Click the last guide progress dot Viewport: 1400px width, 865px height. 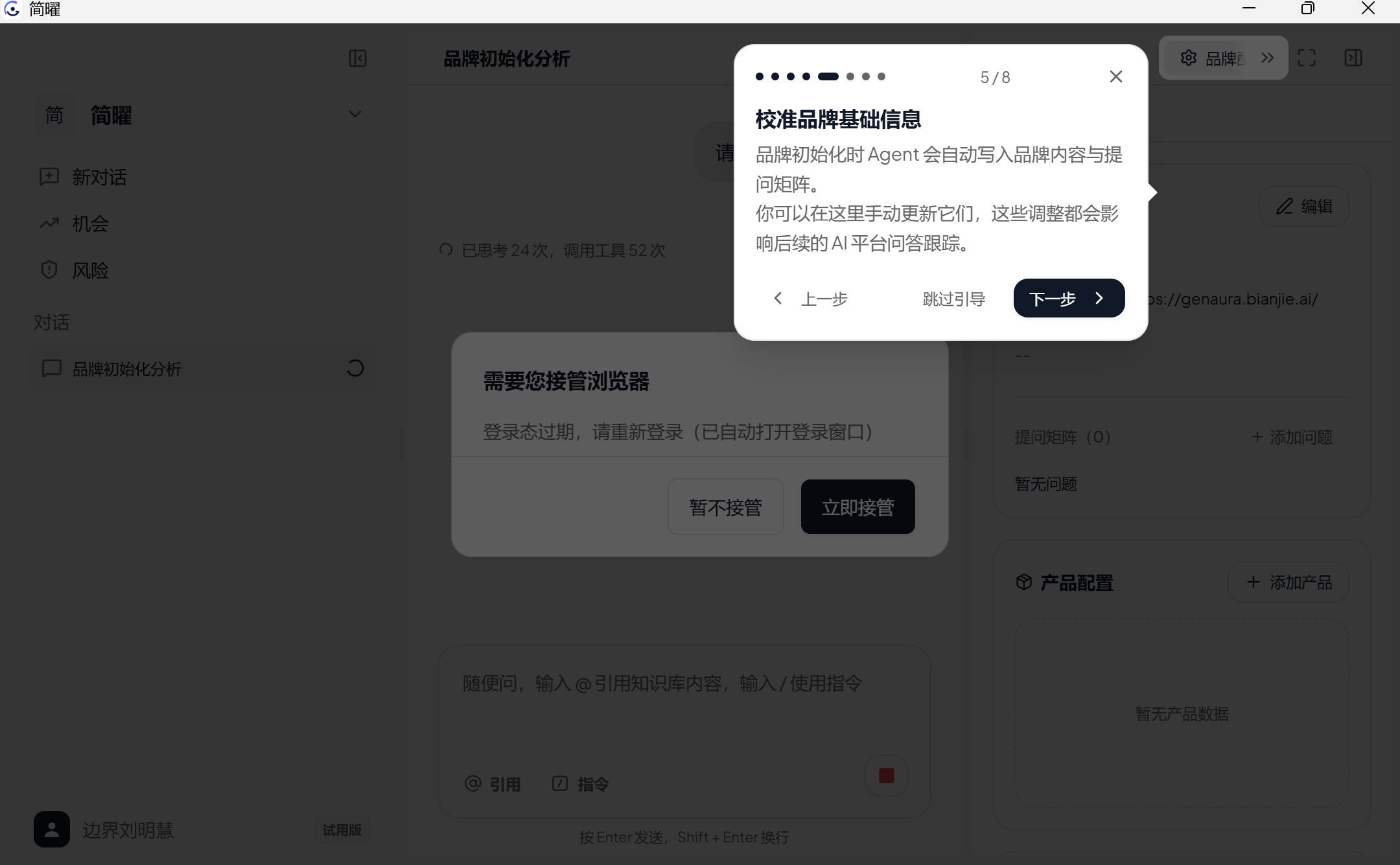coord(881,76)
